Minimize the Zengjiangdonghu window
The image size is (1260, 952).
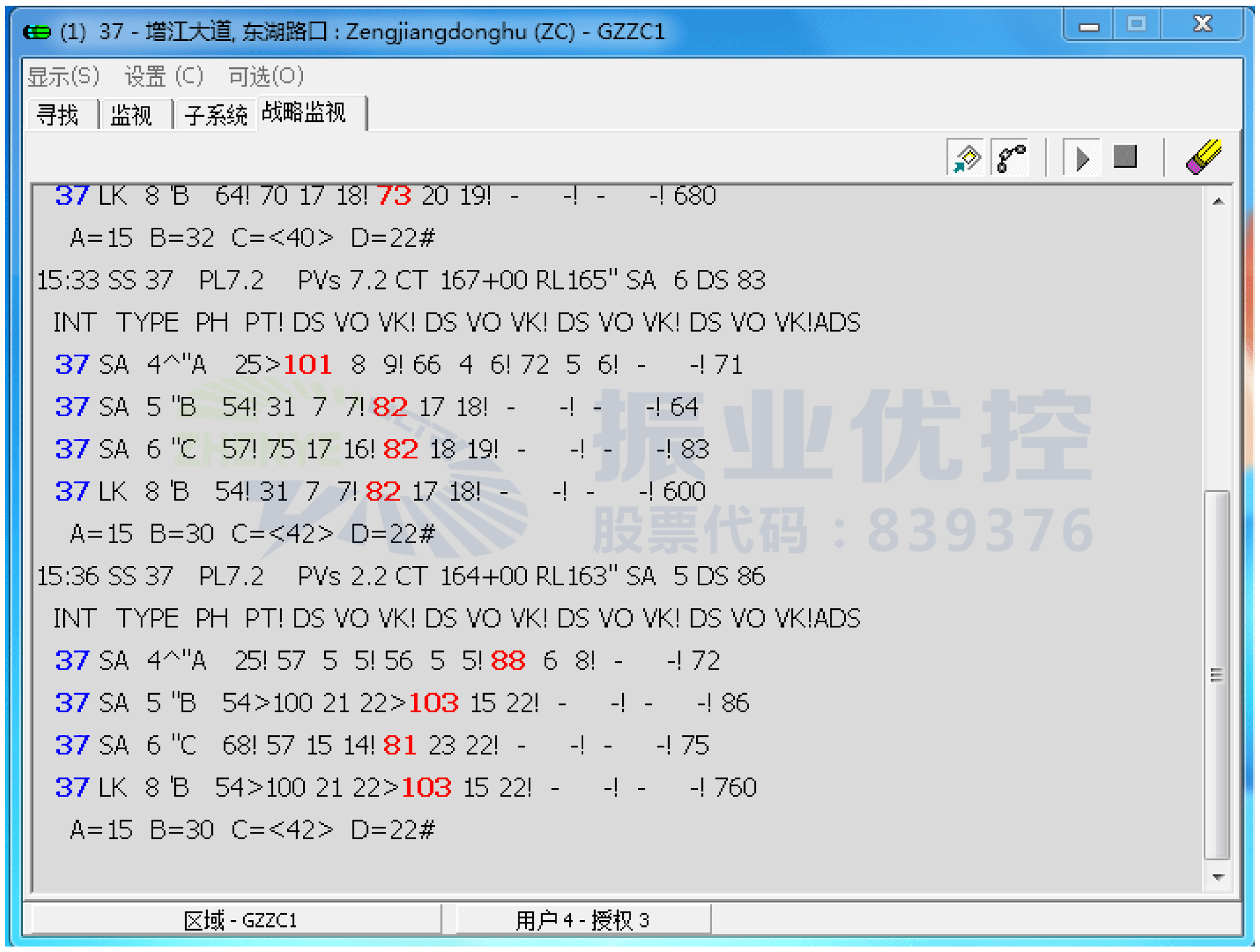(x=1089, y=26)
